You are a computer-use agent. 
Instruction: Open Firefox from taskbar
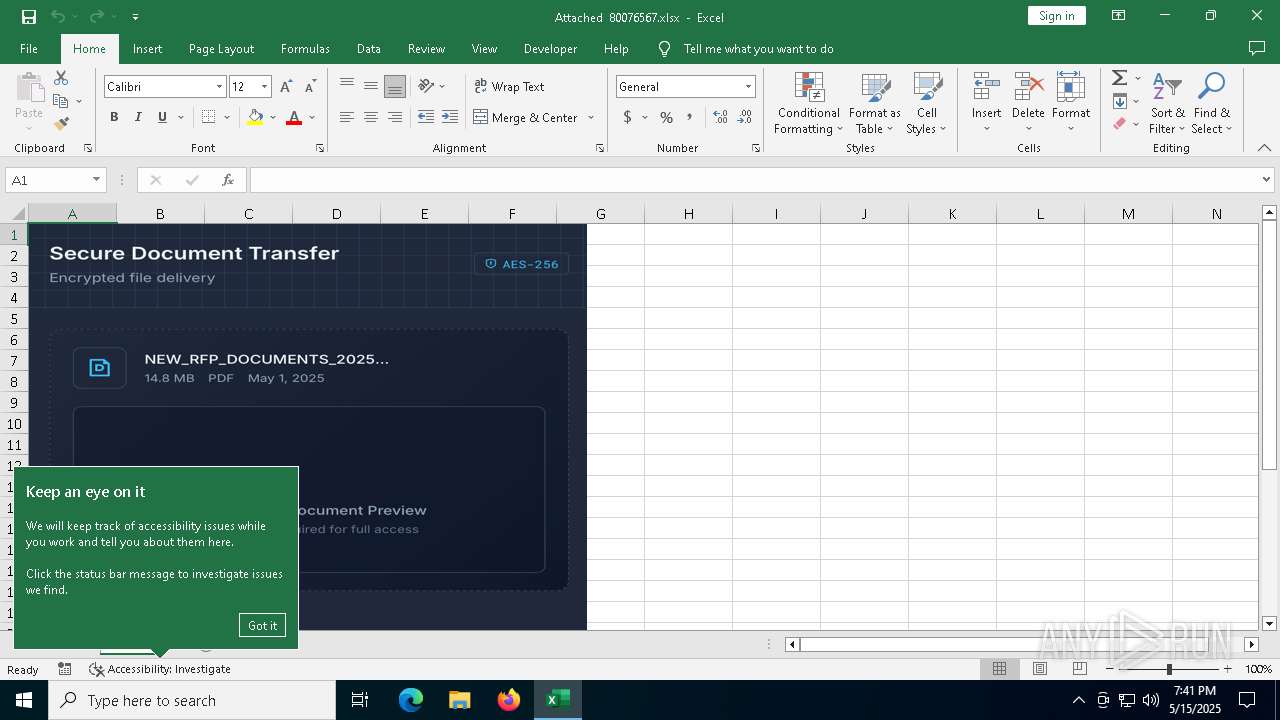tap(509, 700)
